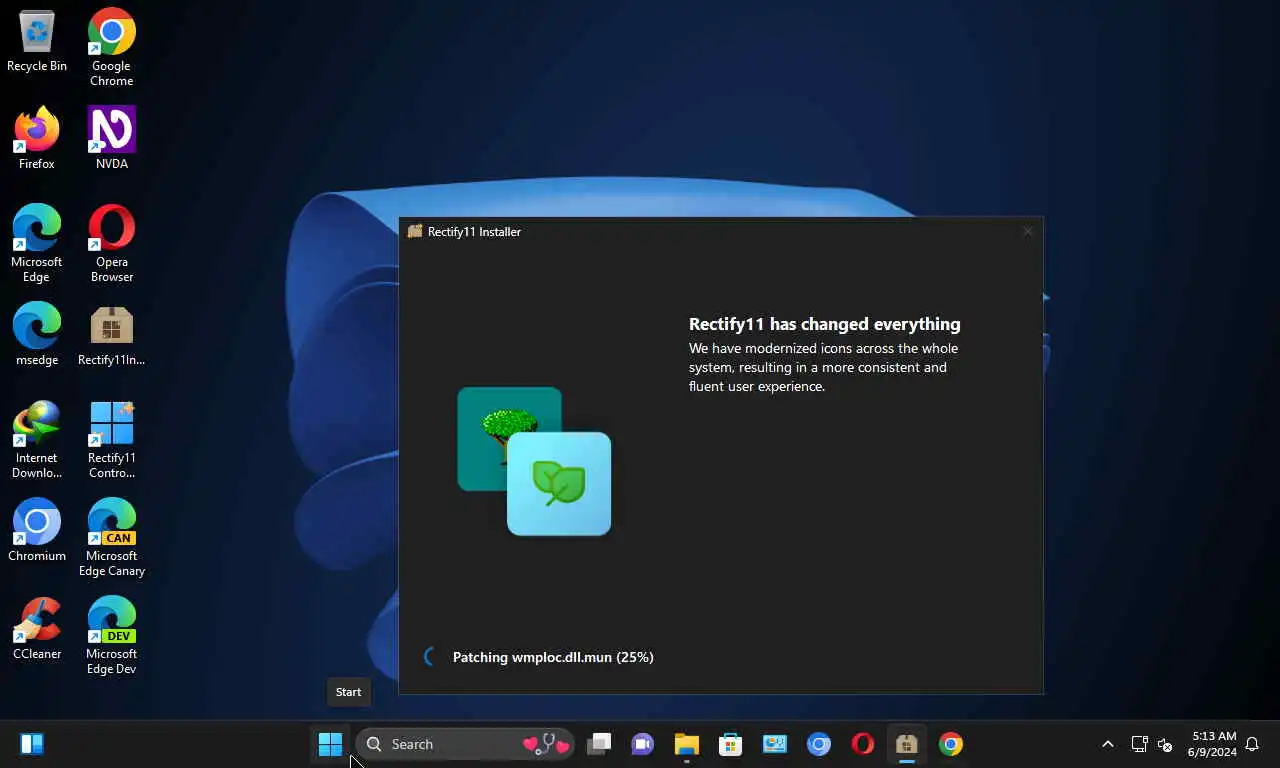Viewport: 1280px width, 768px height.
Task: Open Task View from the taskbar
Action: pyautogui.click(x=599, y=744)
